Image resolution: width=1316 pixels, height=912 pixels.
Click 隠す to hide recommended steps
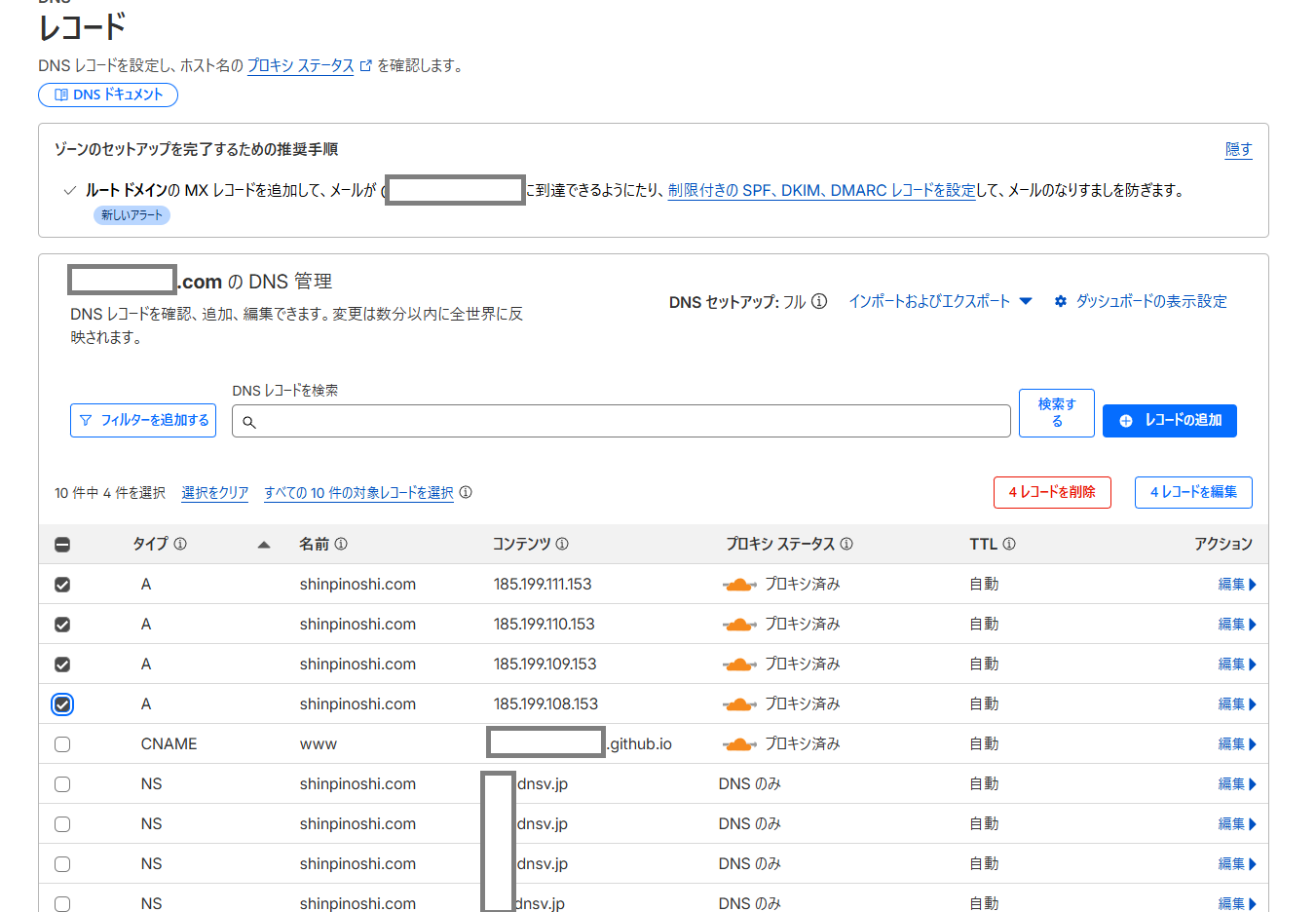click(x=1238, y=149)
